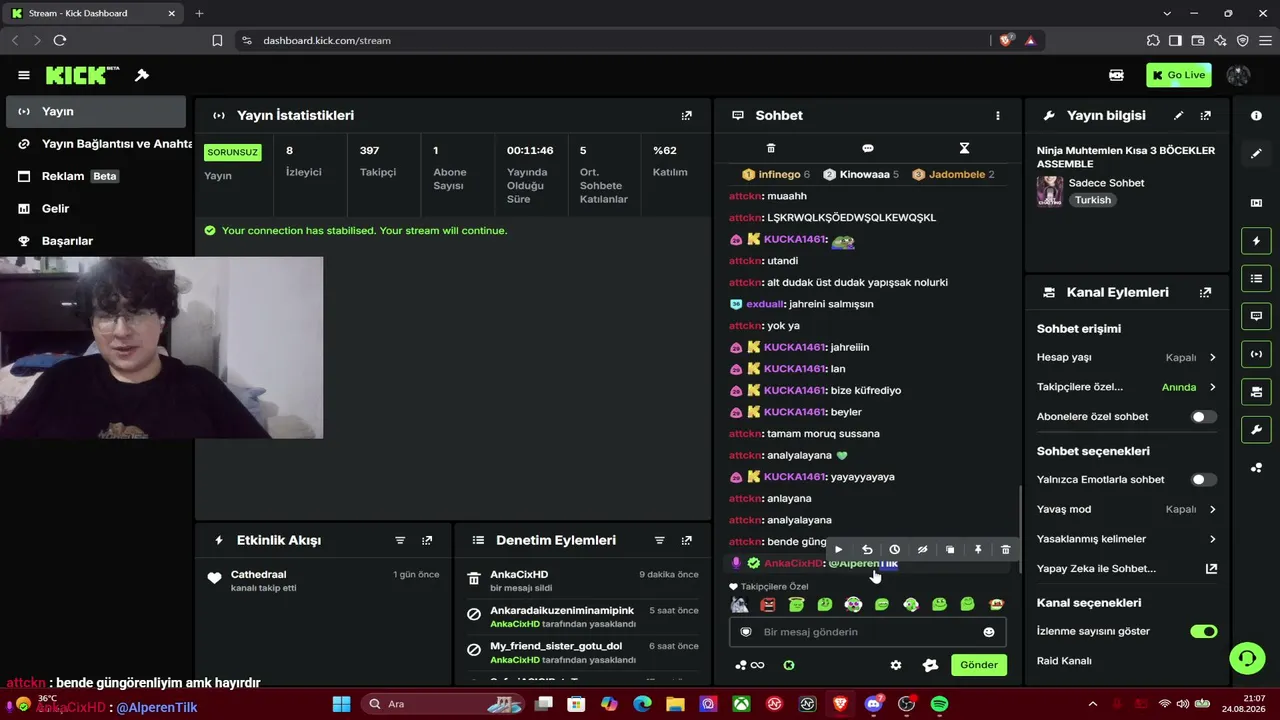This screenshot has height=720, width=1280.
Task: Open Reklam Beta section
Action: [96, 176]
